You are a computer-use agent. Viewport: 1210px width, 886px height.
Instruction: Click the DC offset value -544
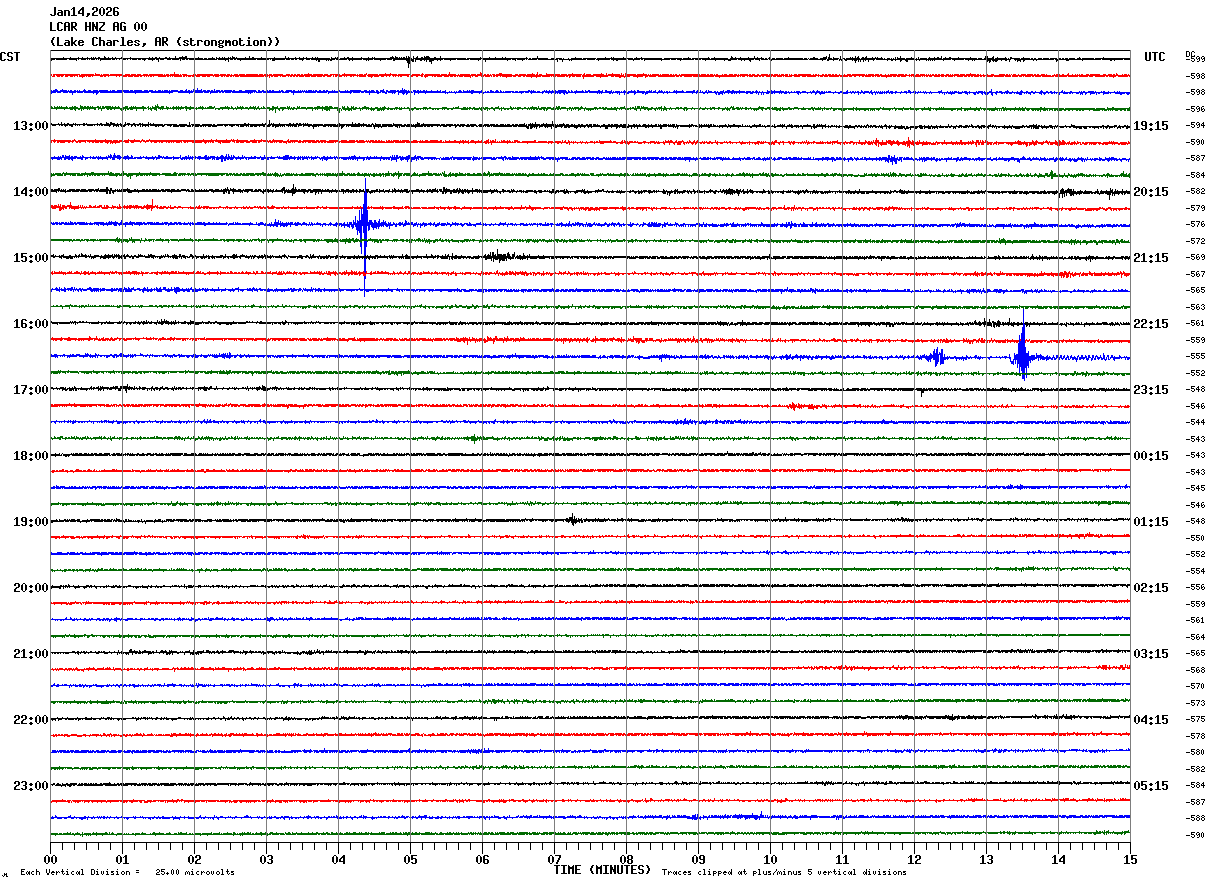coord(1195,423)
